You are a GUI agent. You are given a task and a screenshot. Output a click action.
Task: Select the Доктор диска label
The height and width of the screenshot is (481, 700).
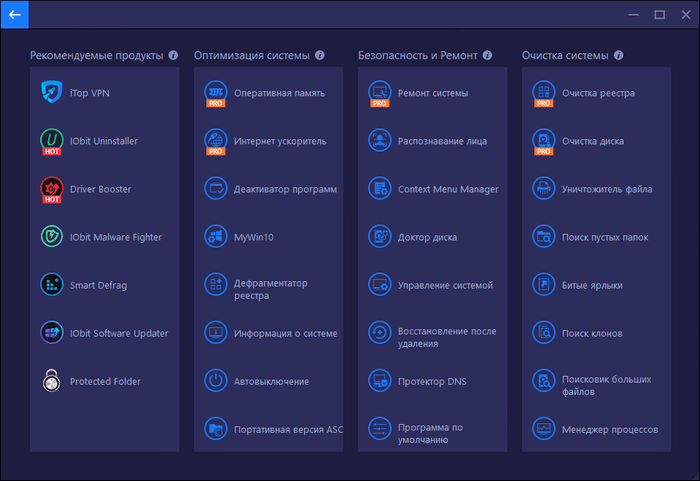pyautogui.click(x=427, y=237)
